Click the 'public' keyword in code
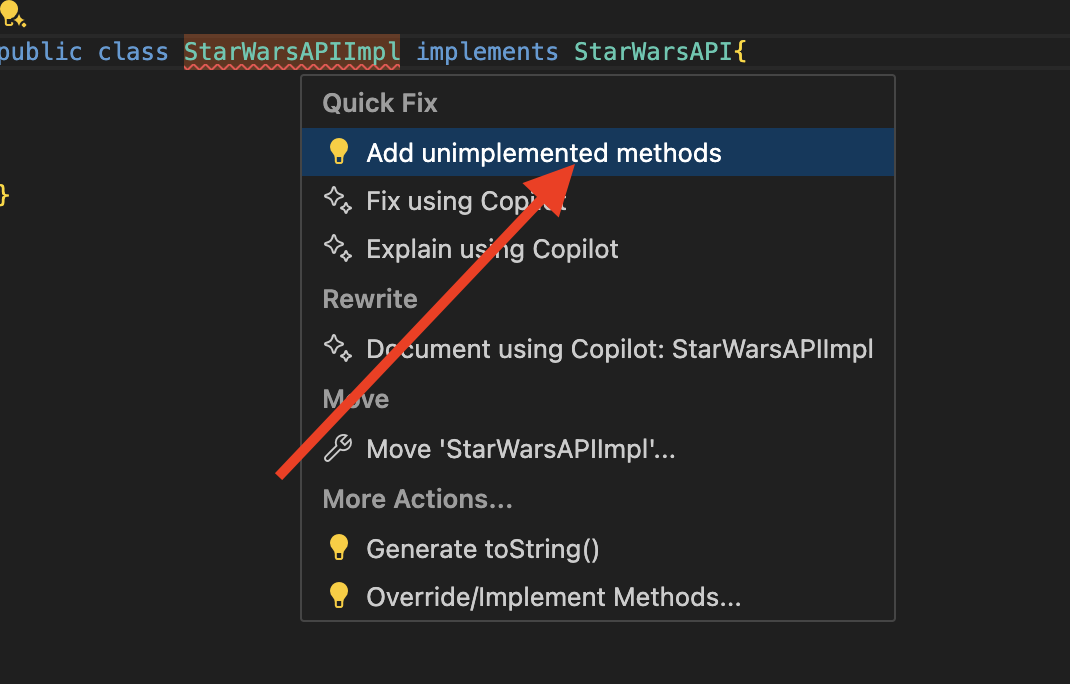This screenshot has height=684, width=1070. (x=41, y=52)
